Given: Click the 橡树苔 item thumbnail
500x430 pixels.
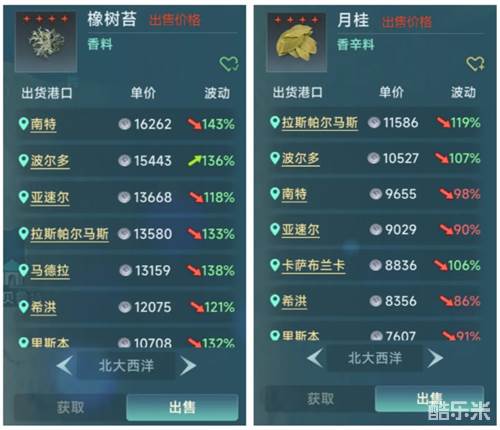Looking at the screenshot, I should point(46,42).
